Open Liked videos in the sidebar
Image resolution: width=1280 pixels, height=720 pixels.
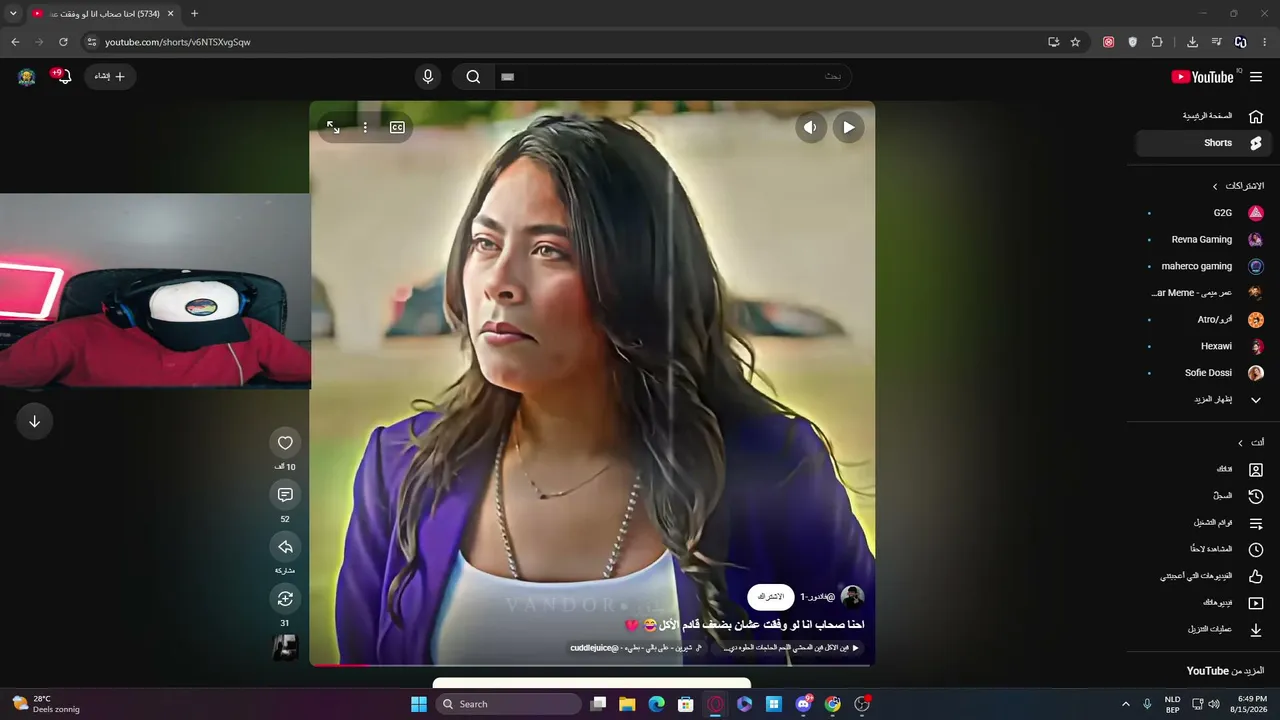coord(1201,577)
